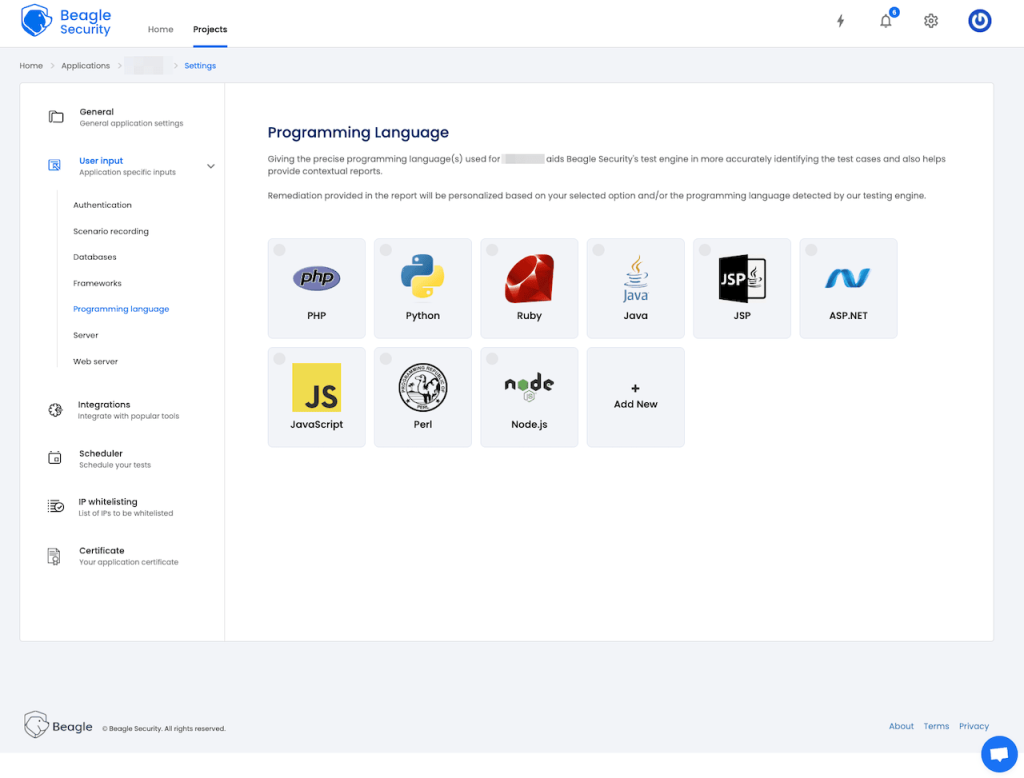Image resolution: width=1024 pixels, height=778 pixels.
Task: Collapse the User input section chevron
Action: pyautogui.click(x=210, y=166)
